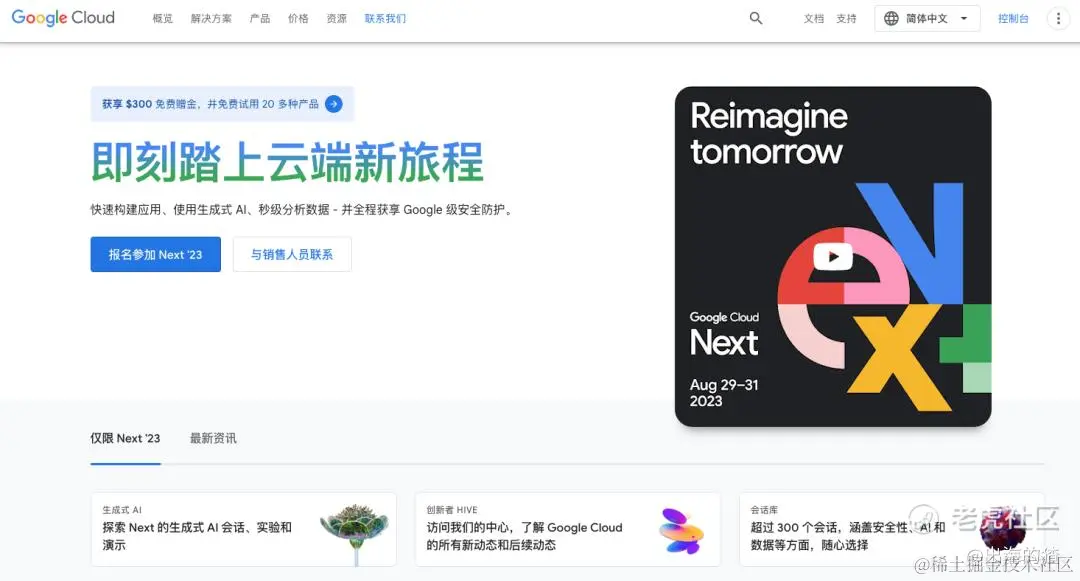Viewport: 1080px width, 581px height.
Task: Click the Aug 29–31 2023 date text
Action: coord(723,393)
